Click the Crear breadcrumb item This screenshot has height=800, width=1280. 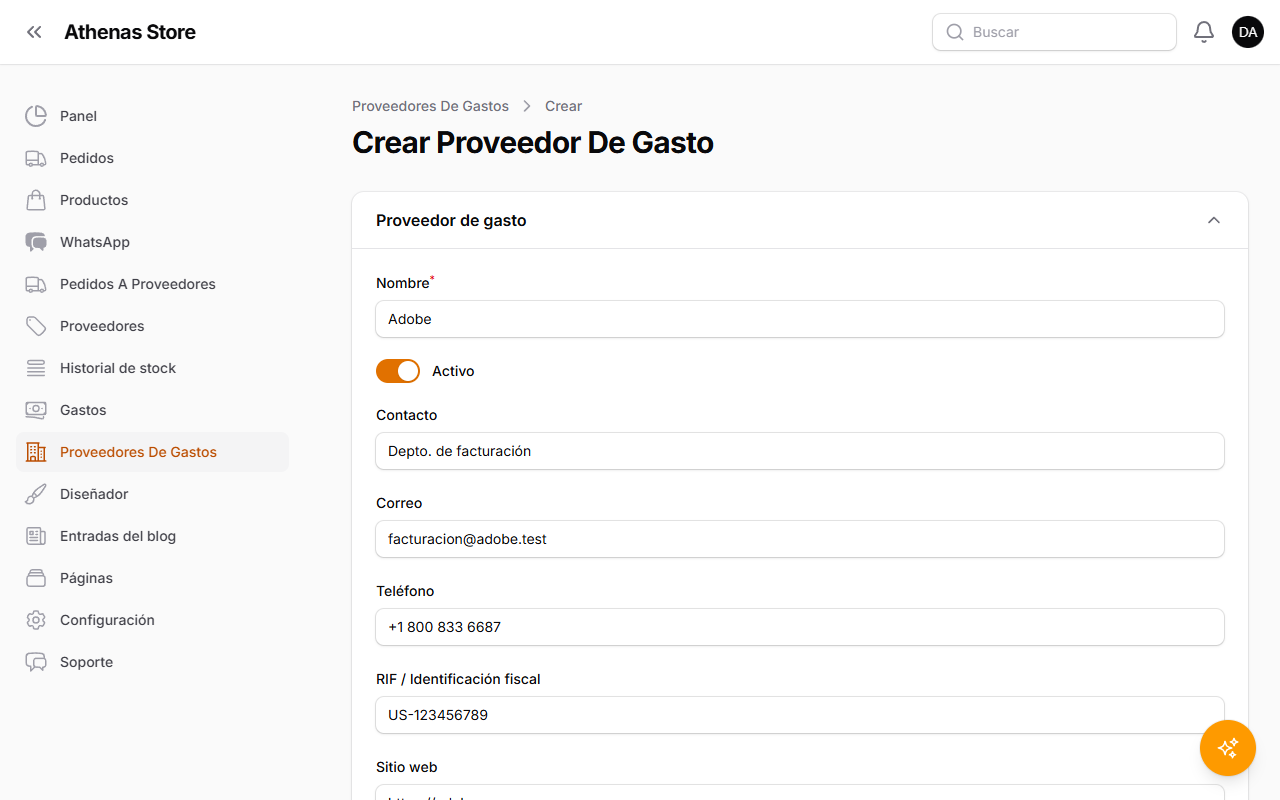(x=563, y=106)
